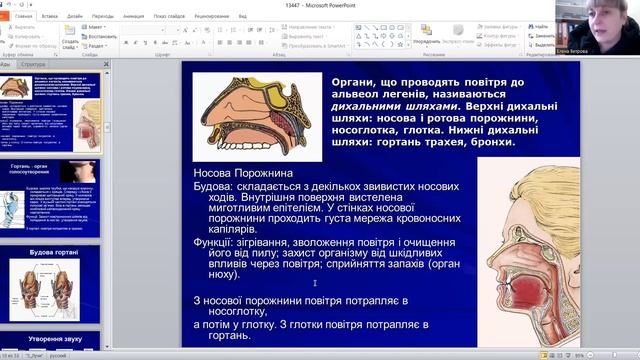The height and width of the screenshot is (360, 640).
Task: Click Increase List Level indent icon
Action: 260,30
